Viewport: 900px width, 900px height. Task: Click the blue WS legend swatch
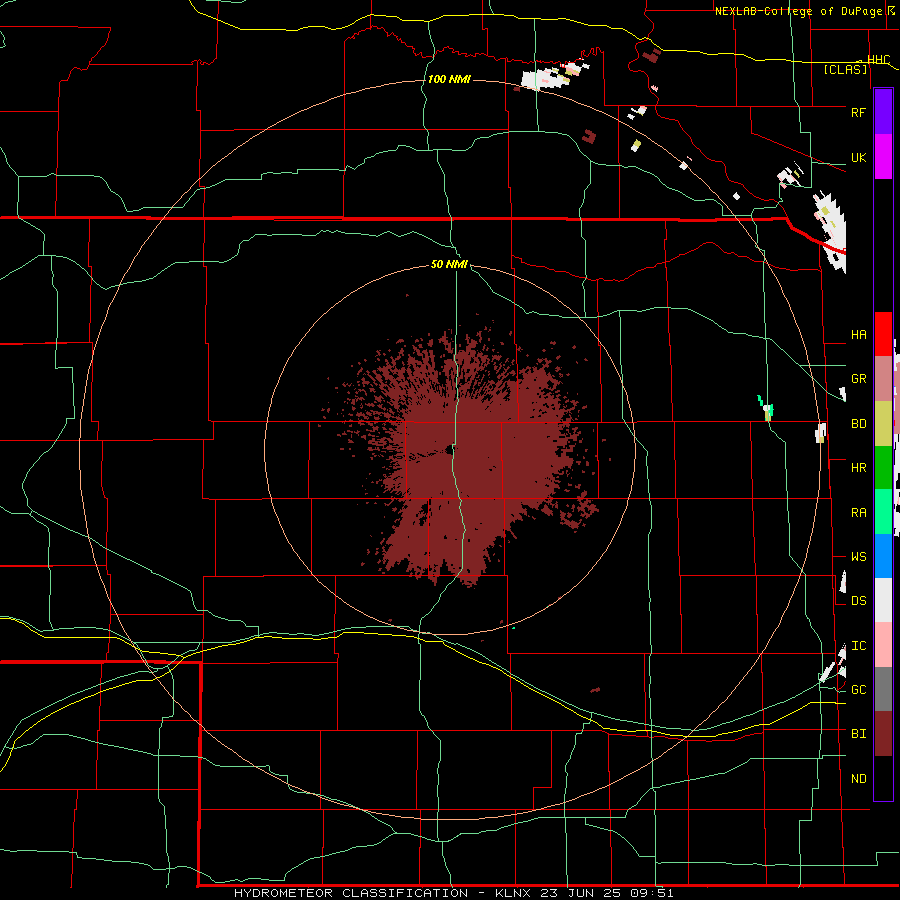pos(883,556)
